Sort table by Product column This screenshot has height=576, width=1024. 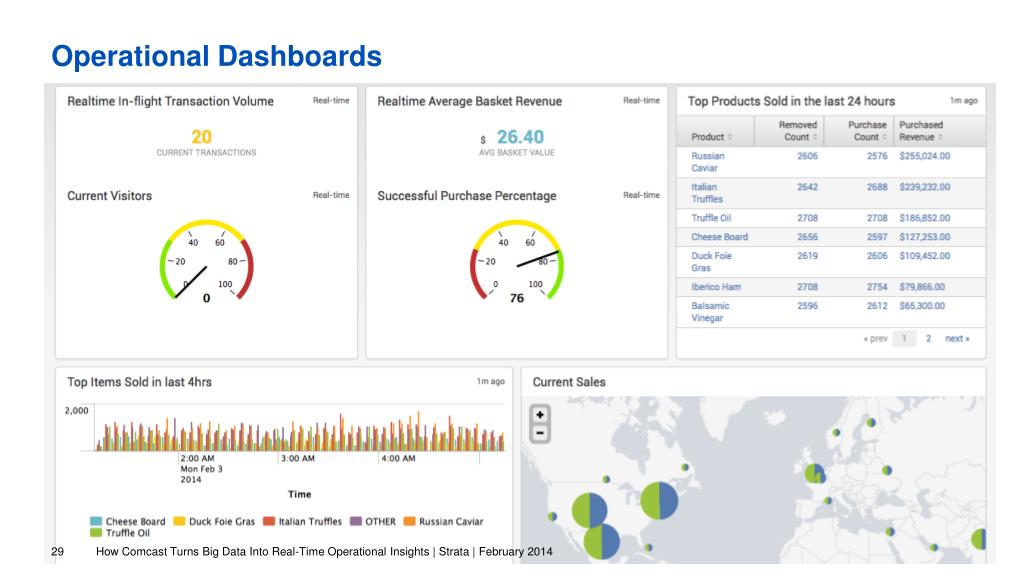(711, 137)
